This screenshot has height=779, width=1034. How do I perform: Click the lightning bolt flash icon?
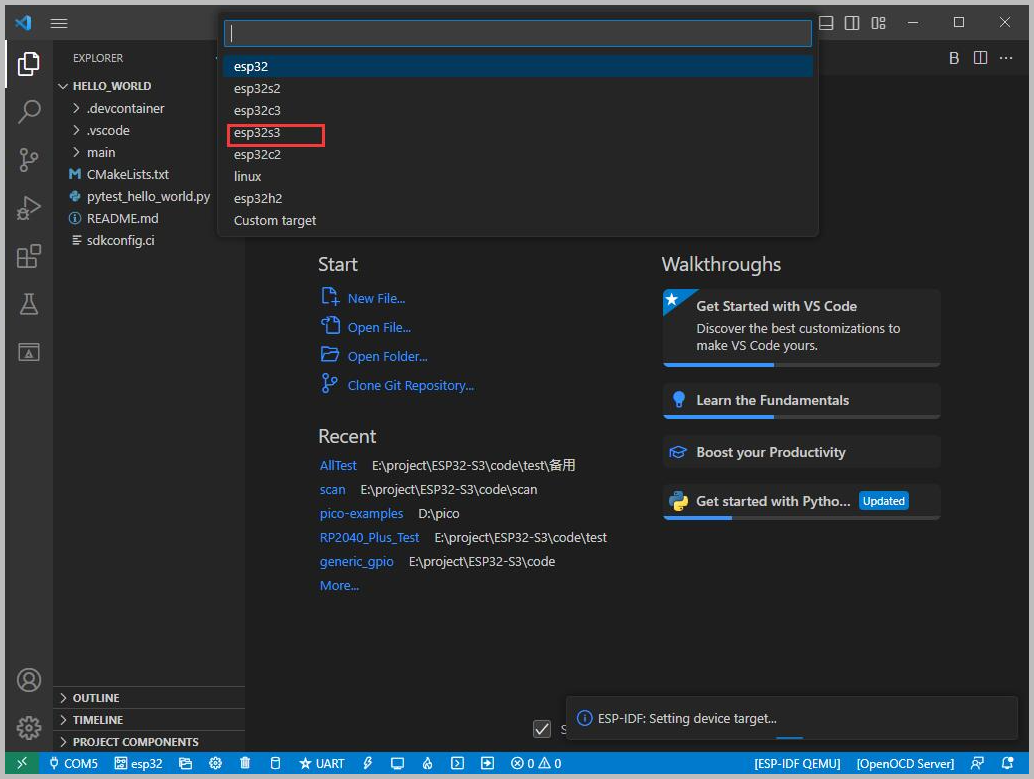[x=368, y=764]
